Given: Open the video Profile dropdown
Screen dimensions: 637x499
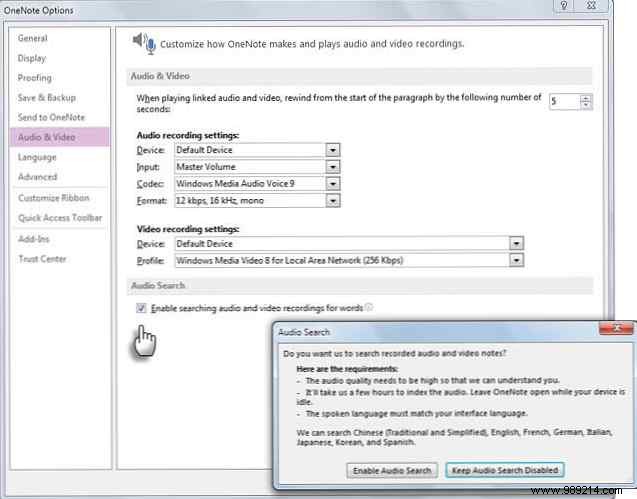Looking at the screenshot, I should [516, 260].
